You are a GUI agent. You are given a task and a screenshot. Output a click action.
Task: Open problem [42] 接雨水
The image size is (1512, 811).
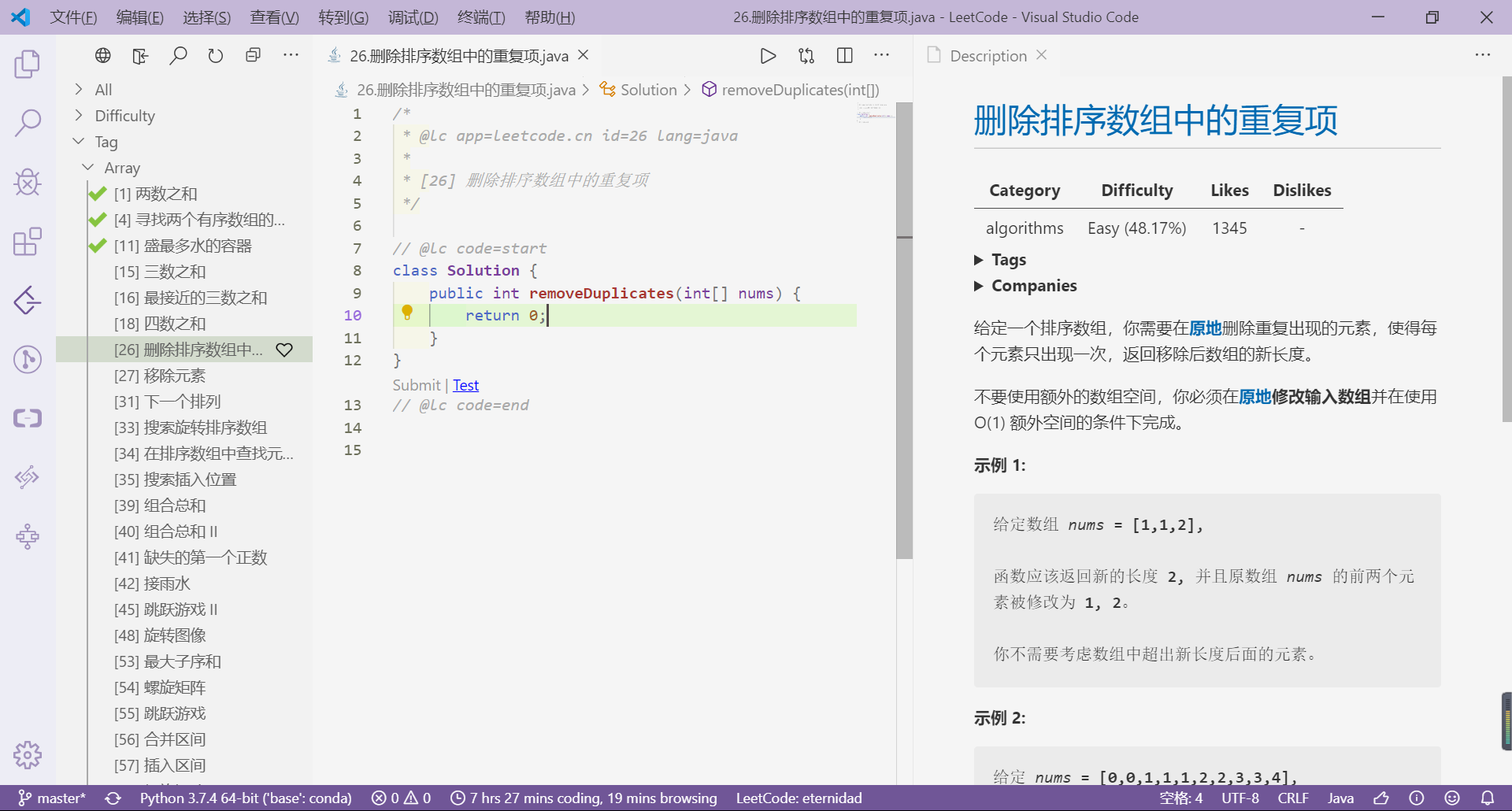[x=152, y=583]
